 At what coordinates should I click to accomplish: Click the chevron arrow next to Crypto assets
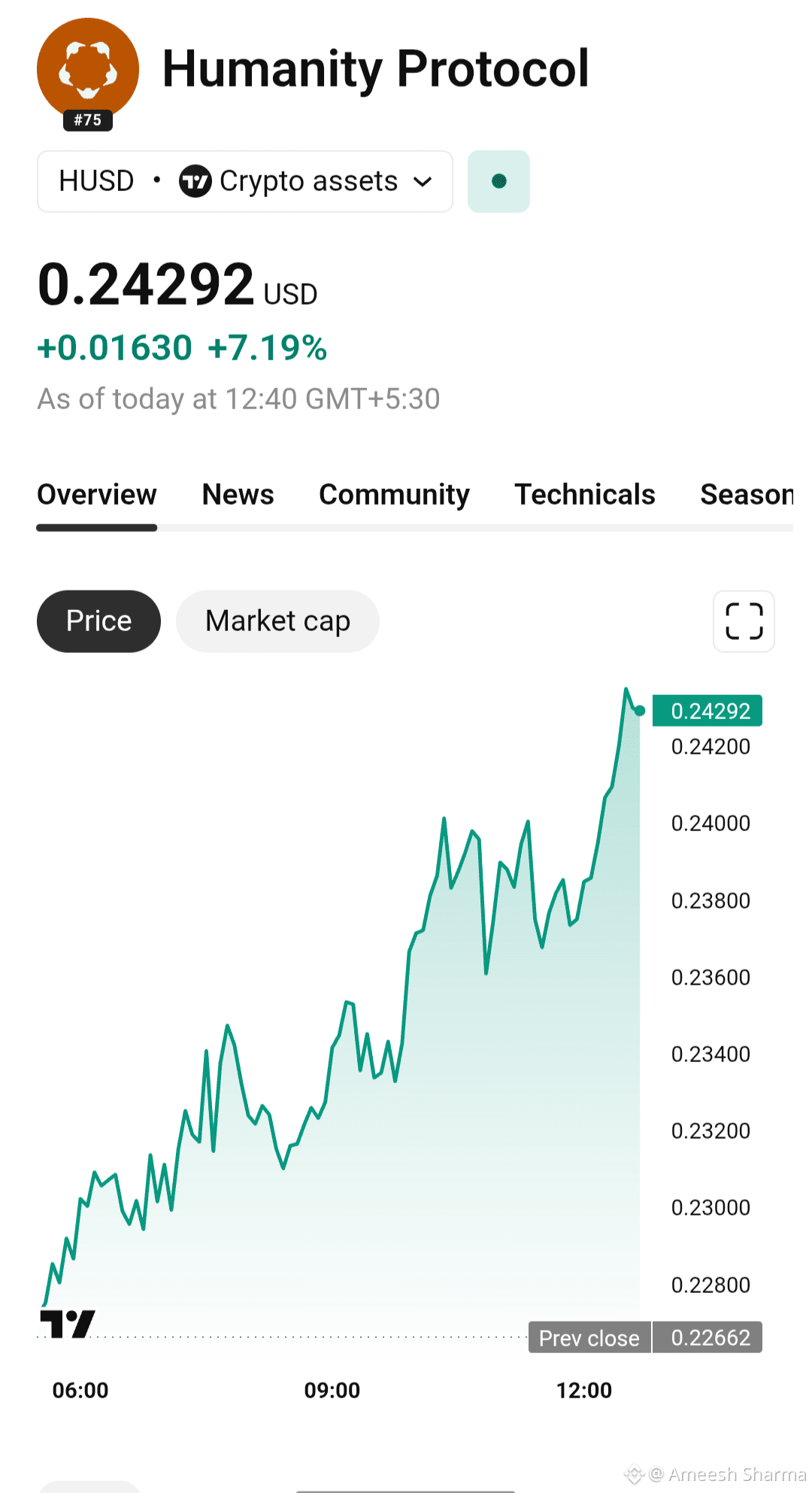pyautogui.click(x=423, y=181)
